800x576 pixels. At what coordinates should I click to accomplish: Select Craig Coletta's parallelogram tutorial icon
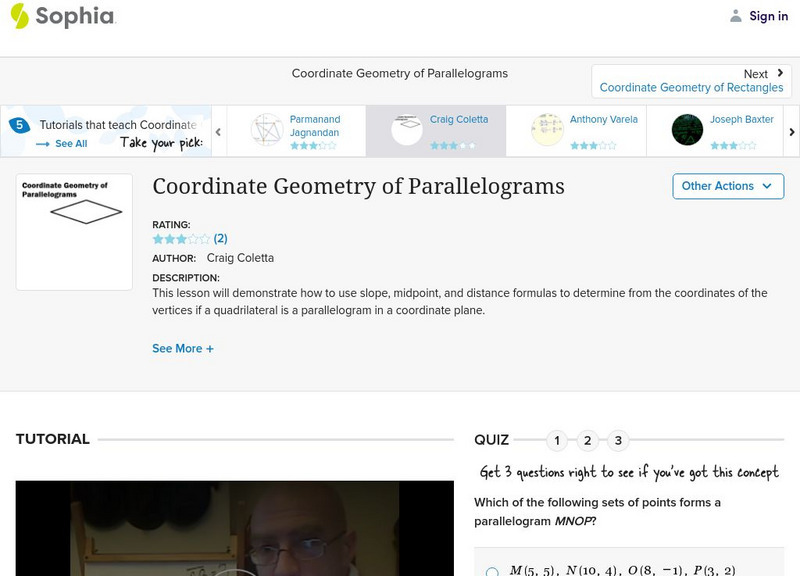pyautogui.click(x=407, y=127)
